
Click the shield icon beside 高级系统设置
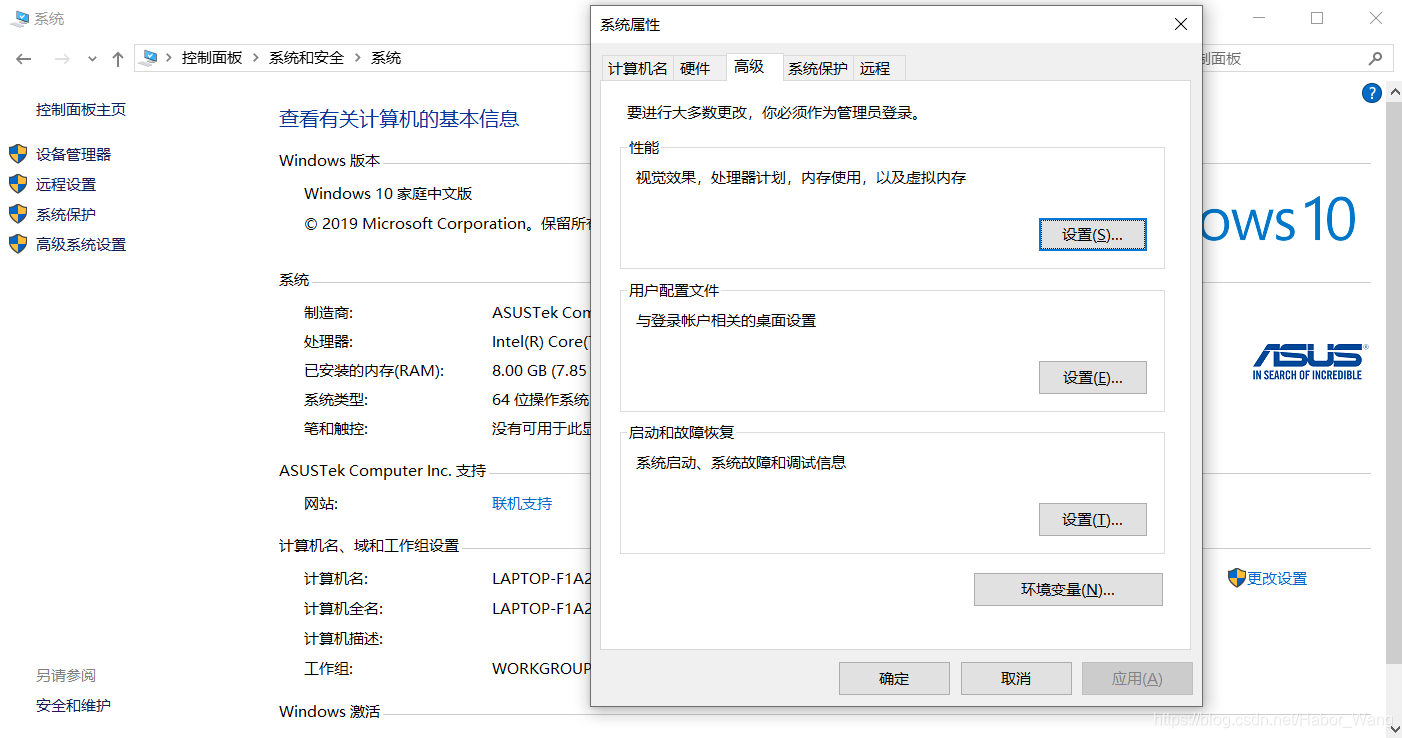pyautogui.click(x=18, y=244)
